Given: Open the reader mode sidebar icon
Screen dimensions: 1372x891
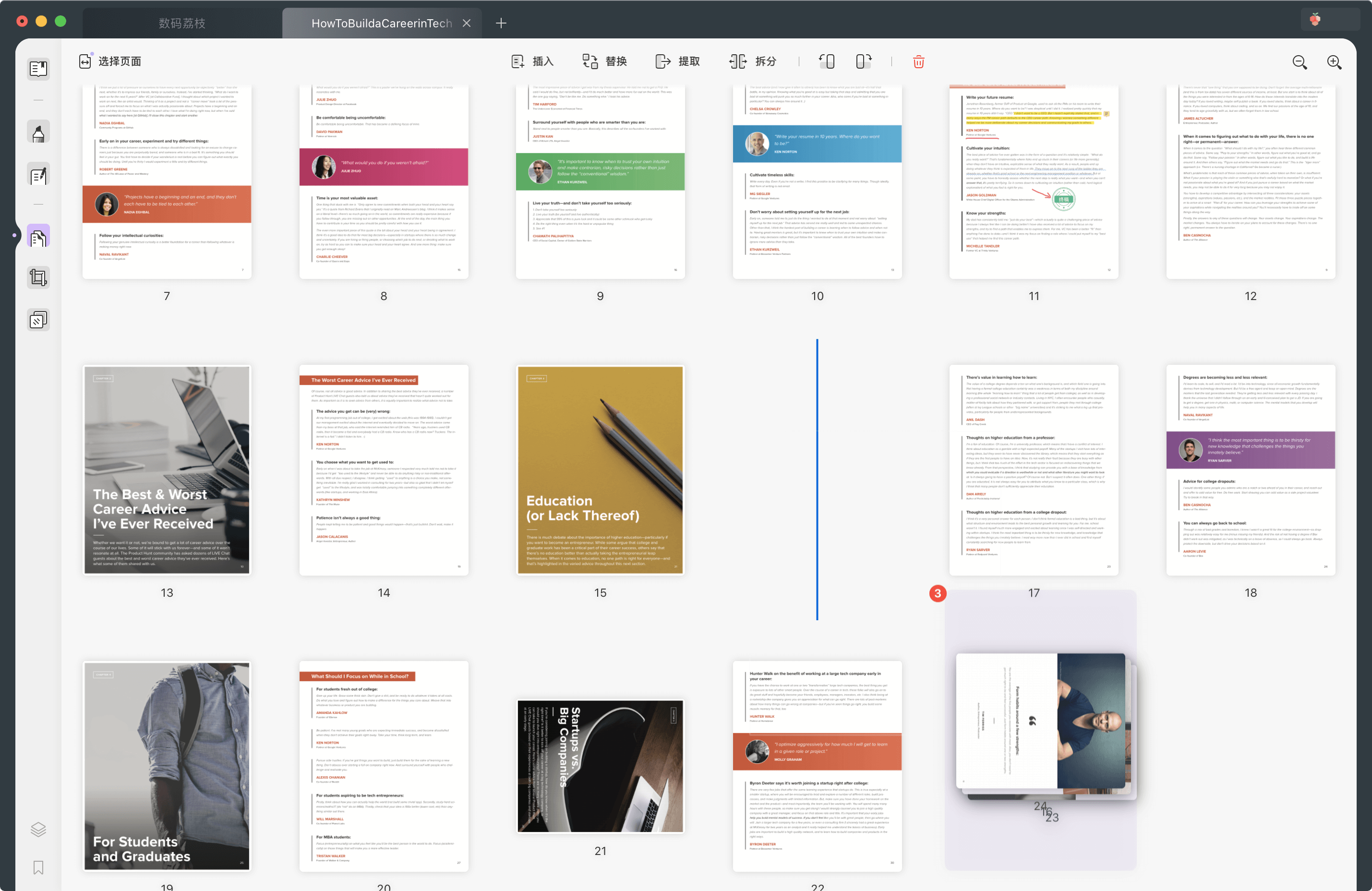Looking at the screenshot, I should tap(38, 69).
